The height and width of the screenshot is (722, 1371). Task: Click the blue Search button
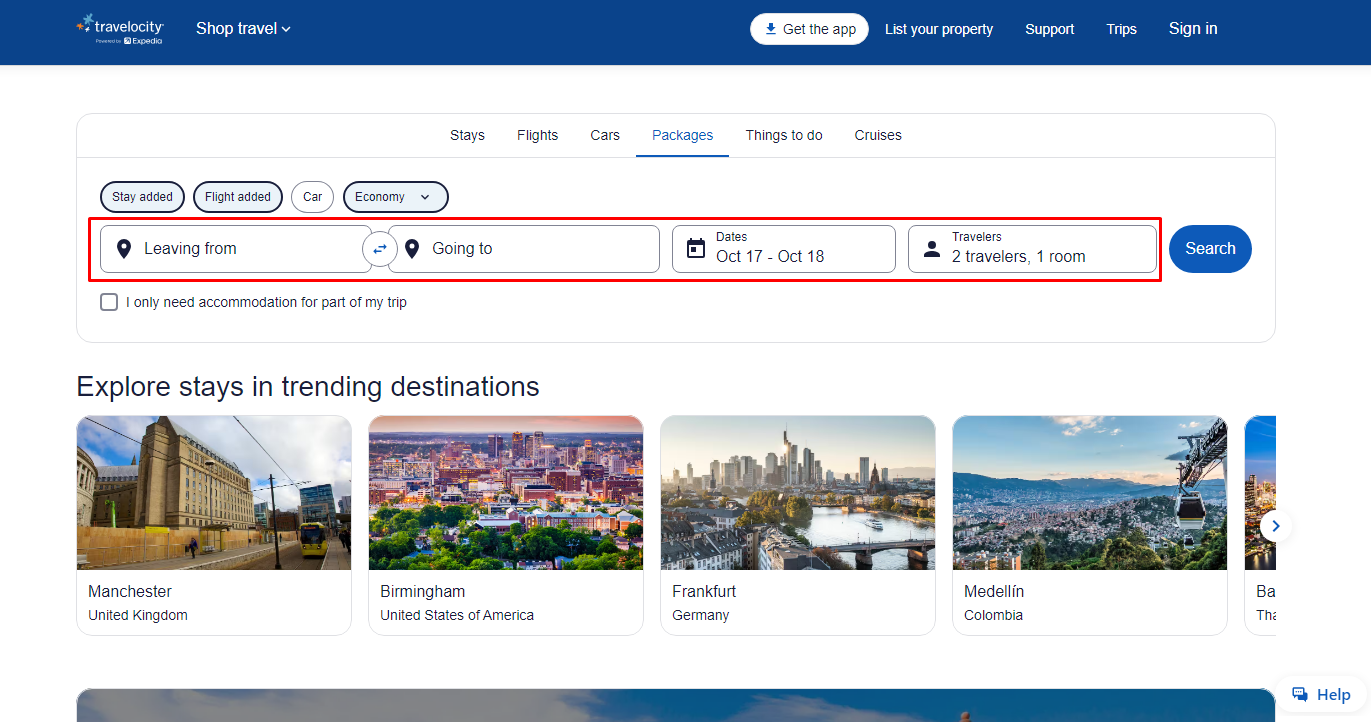tap(1210, 249)
